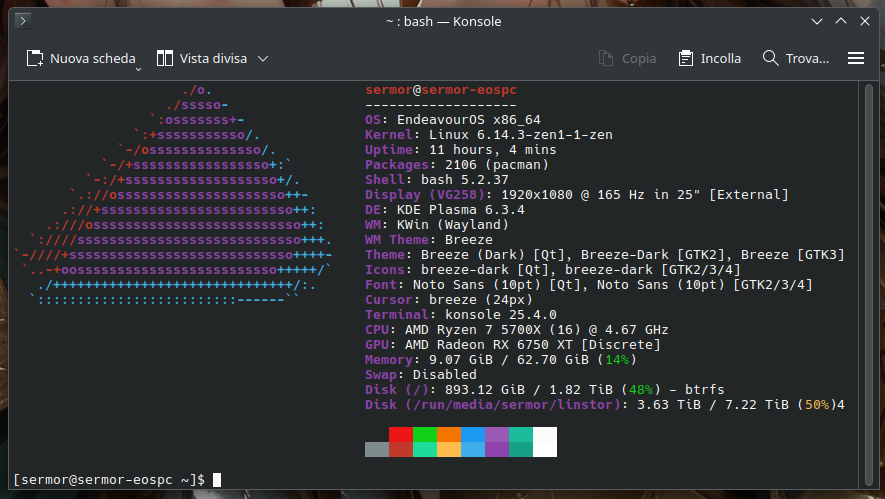Click the GPU text 'AMD Radeon RX 6750 XT'
Image resolution: width=885 pixels, height=499 pixels.
488,344
